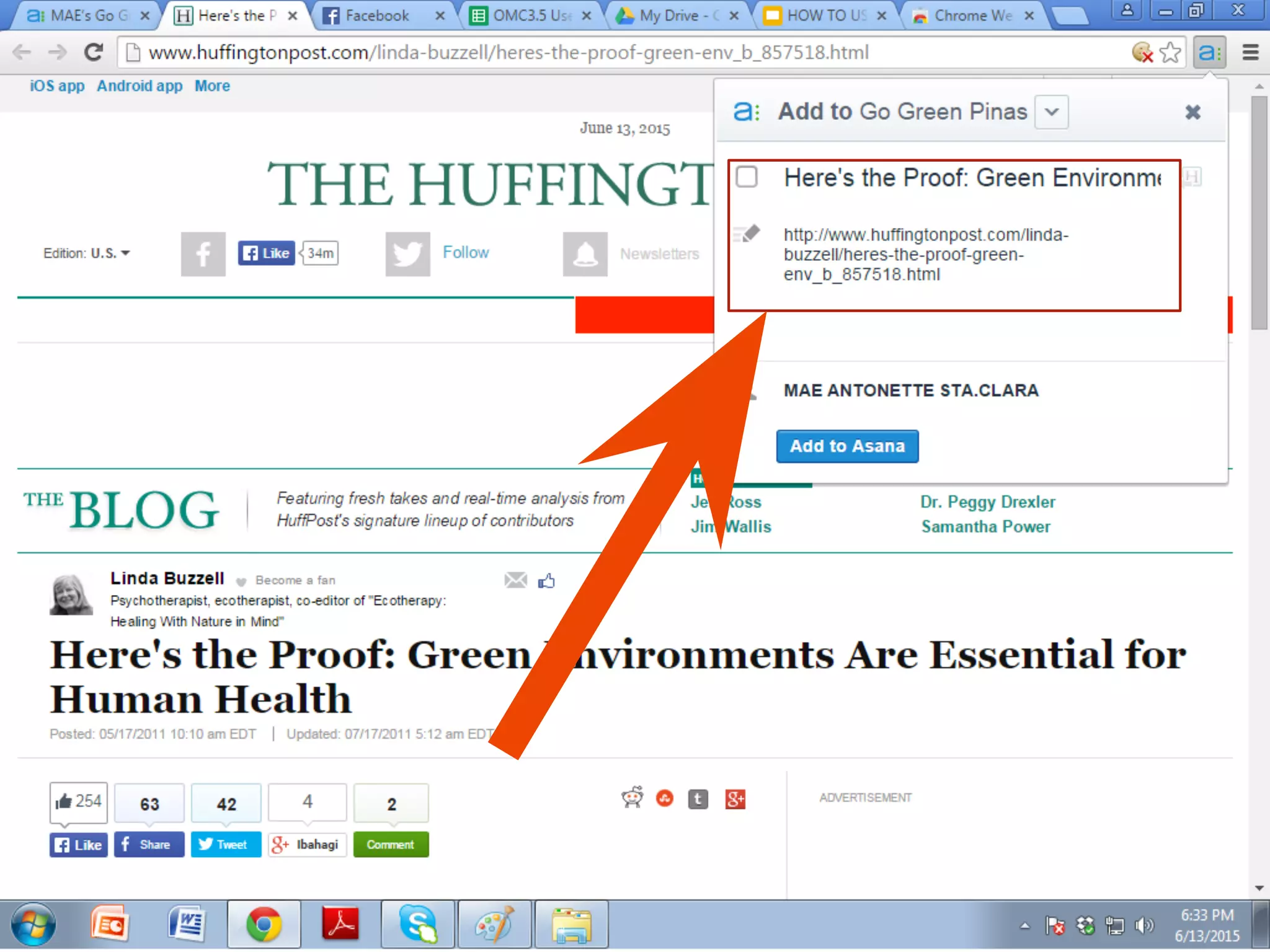Open Skype from the Windows taskbar

pos(417,925)
